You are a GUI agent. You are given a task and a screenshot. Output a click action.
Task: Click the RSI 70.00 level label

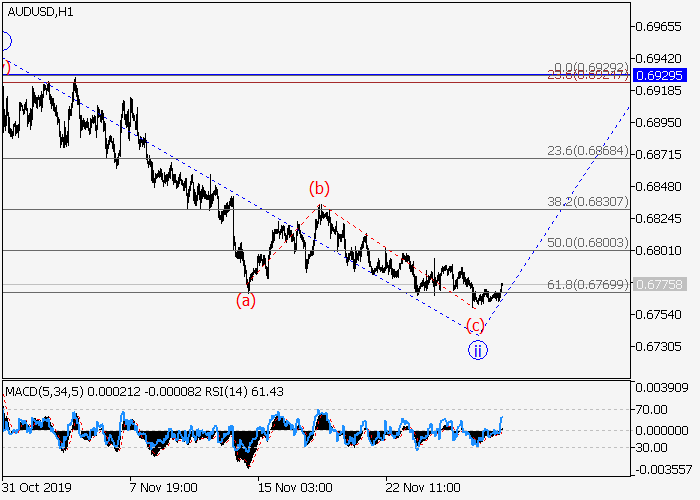(658, 409)
